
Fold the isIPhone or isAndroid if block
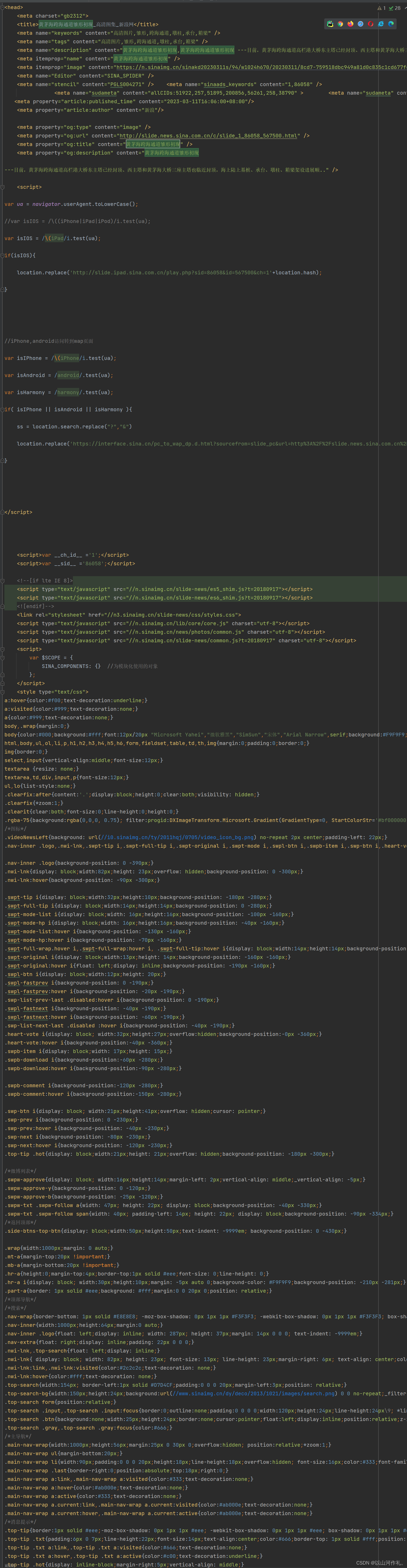point(2,410)
